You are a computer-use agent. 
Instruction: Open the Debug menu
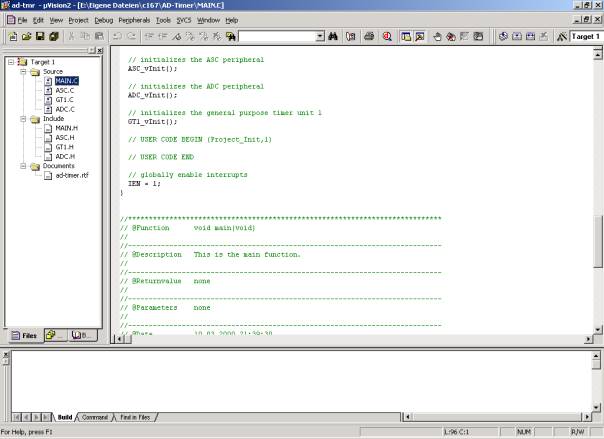104,20
